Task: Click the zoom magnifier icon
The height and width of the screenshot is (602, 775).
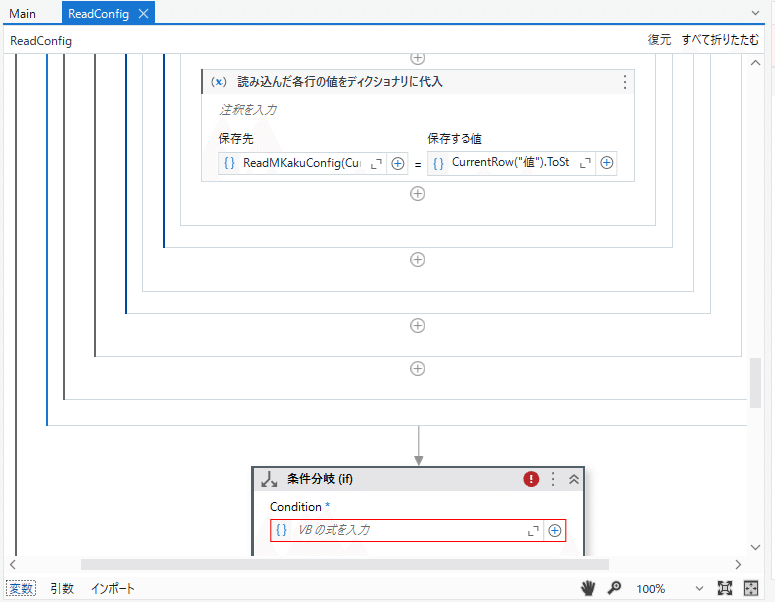Action: click(x=614, y=588)
